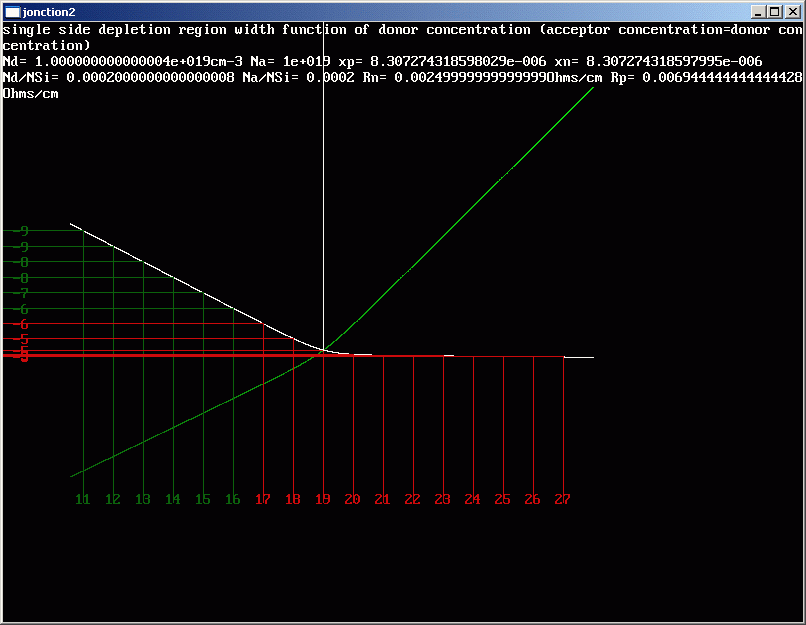Click the red x-axis label 22
The image size is (806, 625).
pos(412,499)
